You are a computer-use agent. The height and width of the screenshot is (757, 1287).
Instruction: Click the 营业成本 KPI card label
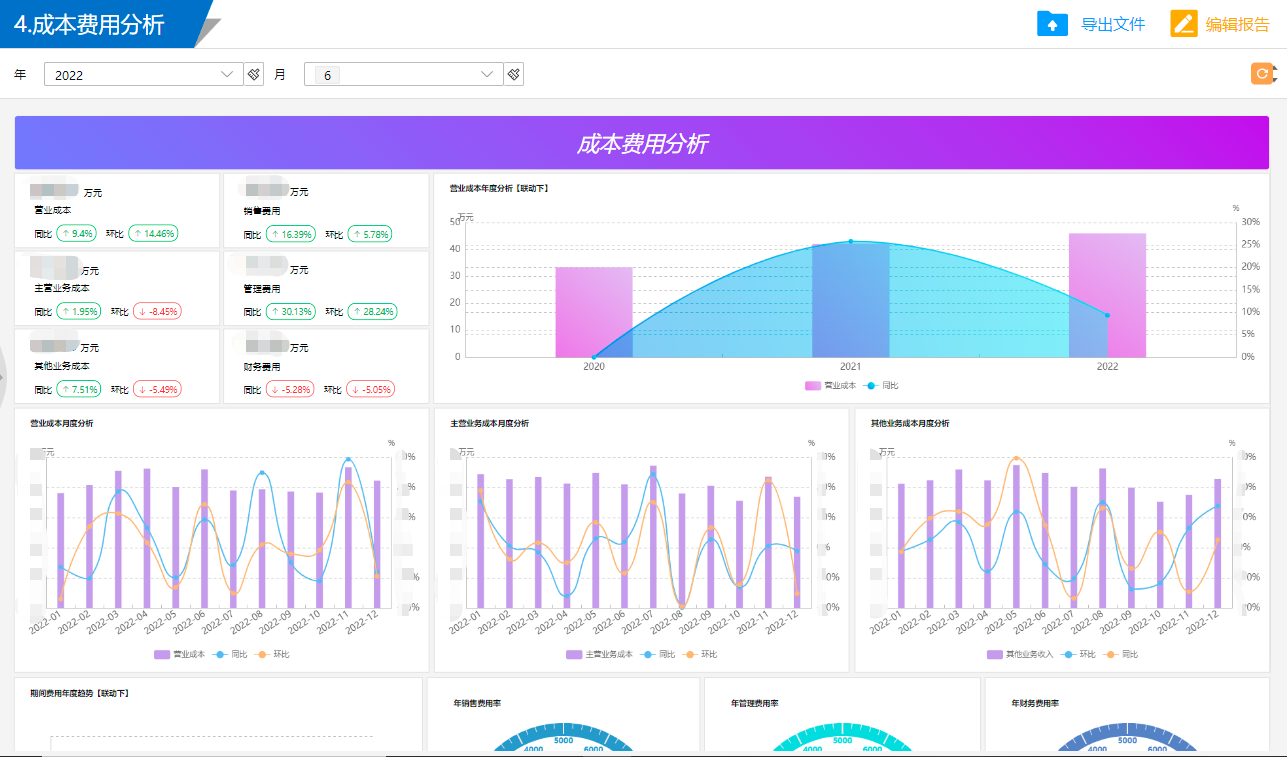pos(53,211)
